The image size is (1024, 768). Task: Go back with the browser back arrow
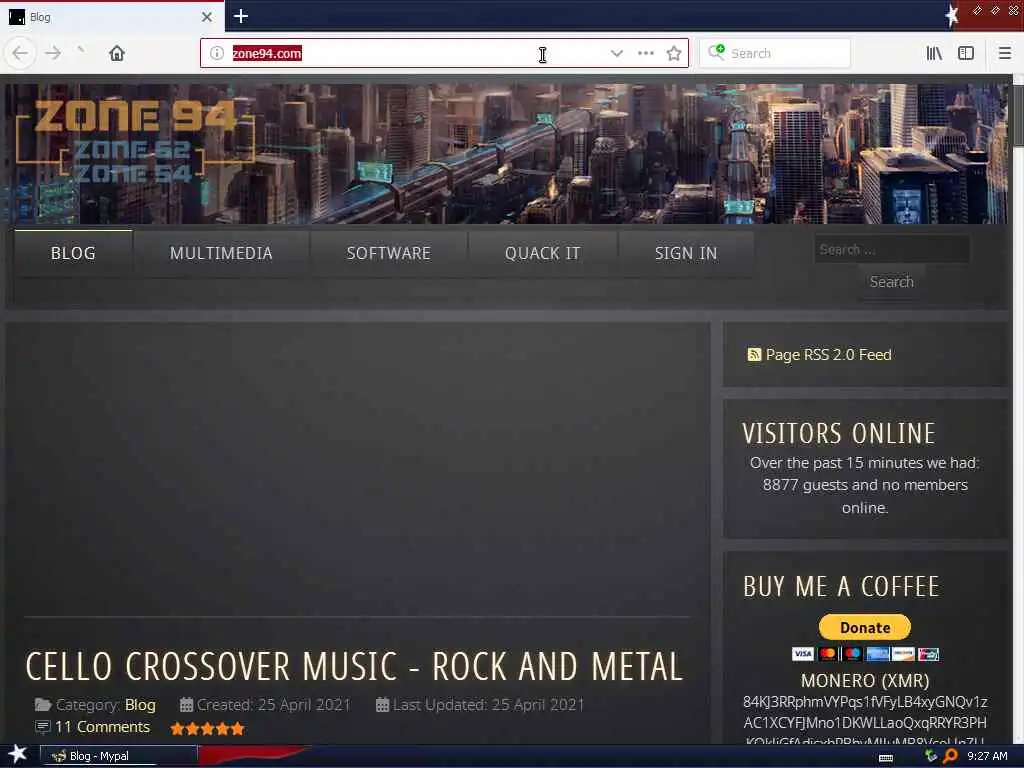point(20,53)
